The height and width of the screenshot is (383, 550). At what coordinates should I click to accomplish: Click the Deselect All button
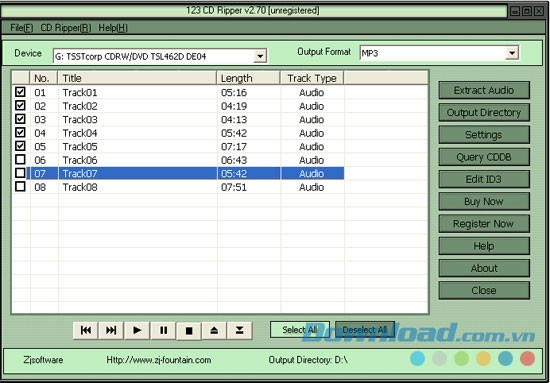pyautogui.click(x=365, y=330)
